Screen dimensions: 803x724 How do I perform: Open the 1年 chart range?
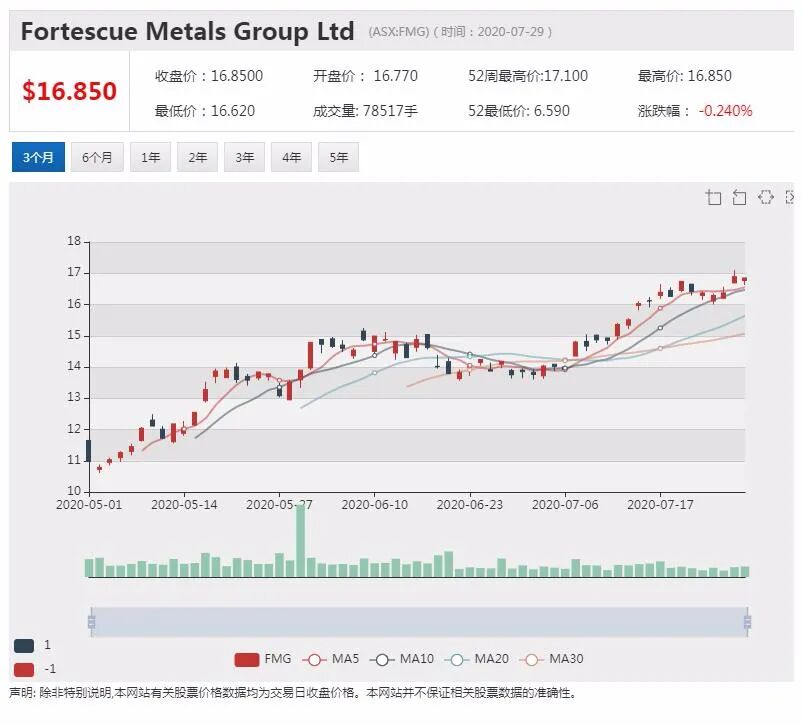coord(151,157)
